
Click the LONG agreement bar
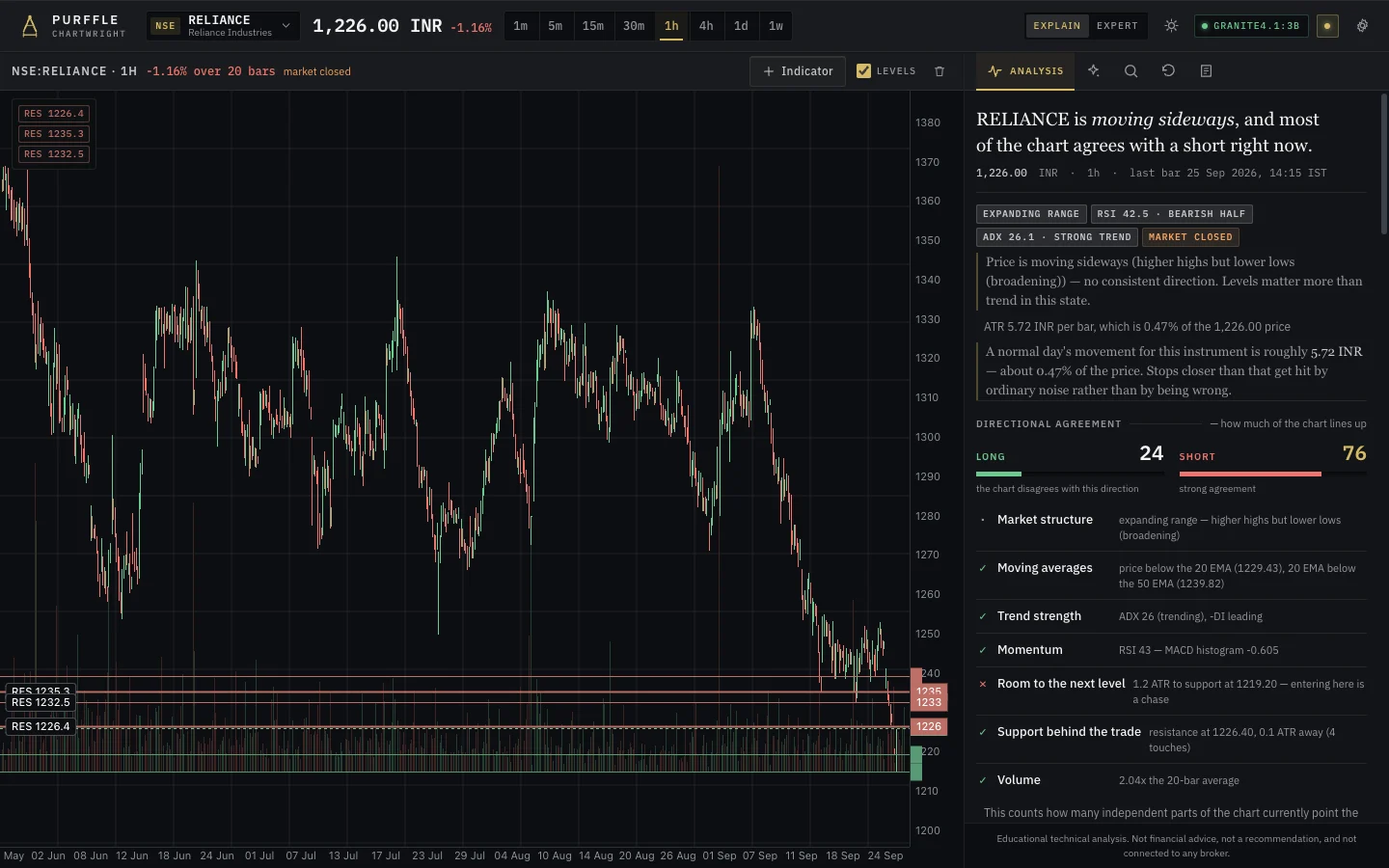coord(1071,474)
